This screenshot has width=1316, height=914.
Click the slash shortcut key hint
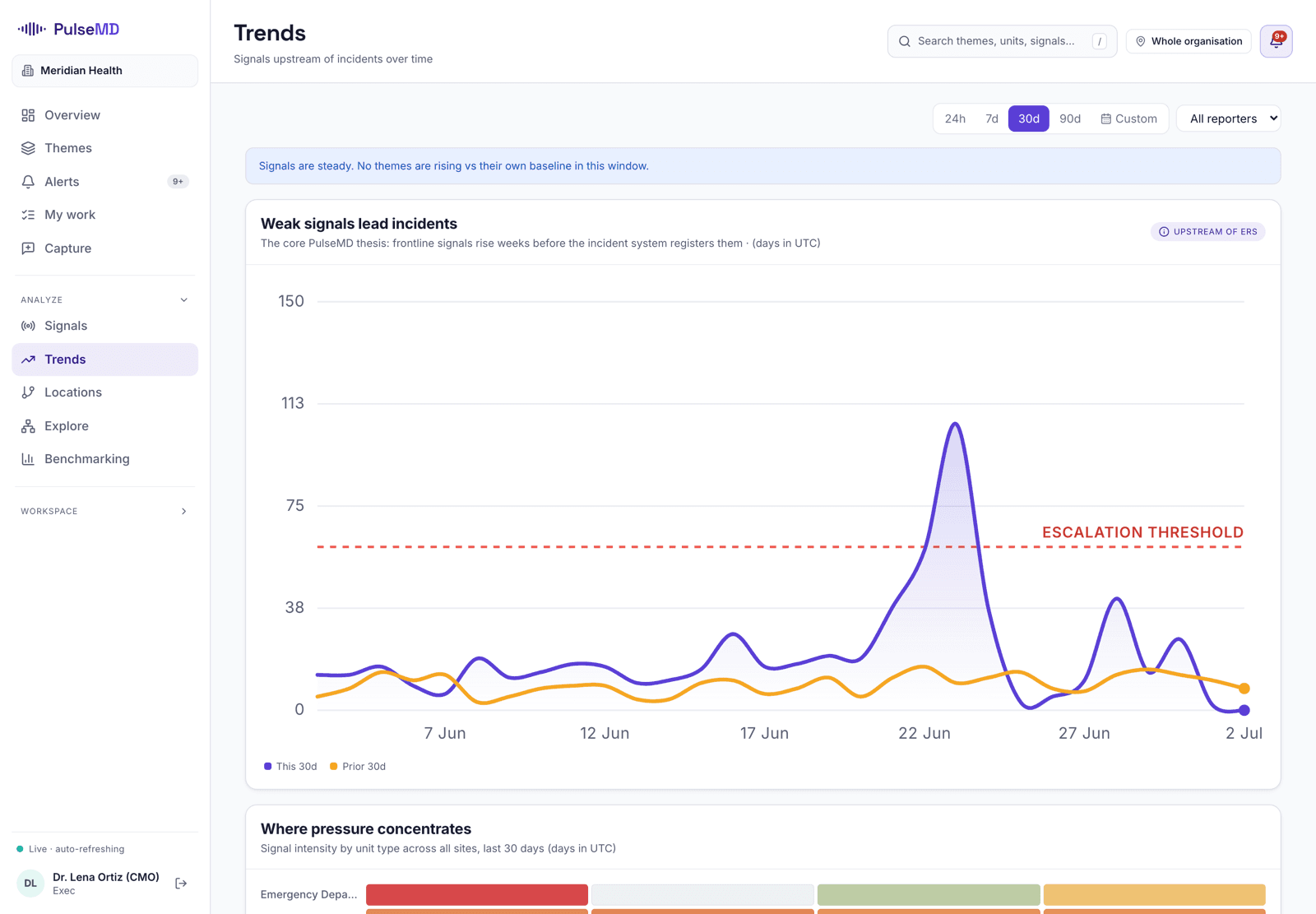[1100, 41]
